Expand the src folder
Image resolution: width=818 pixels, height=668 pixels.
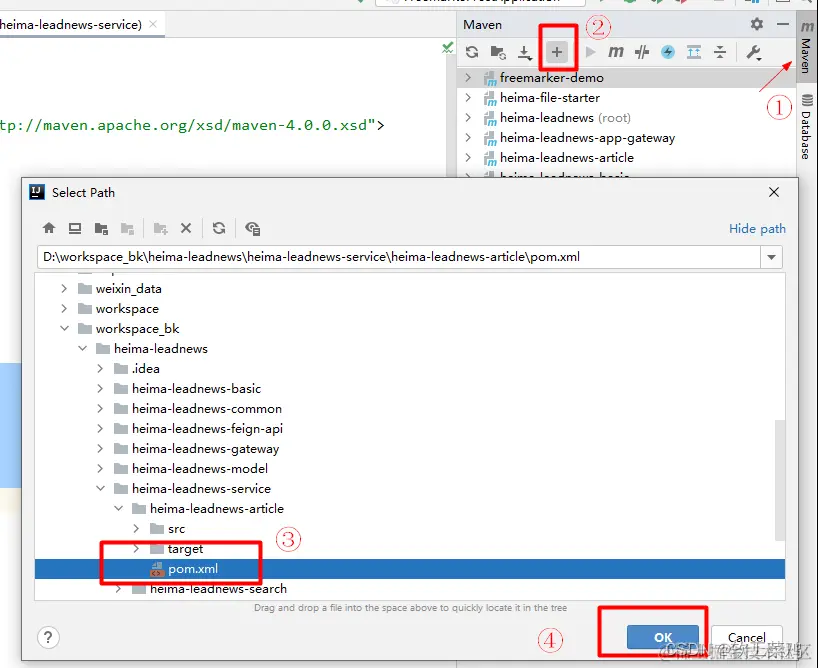[136, 529]
